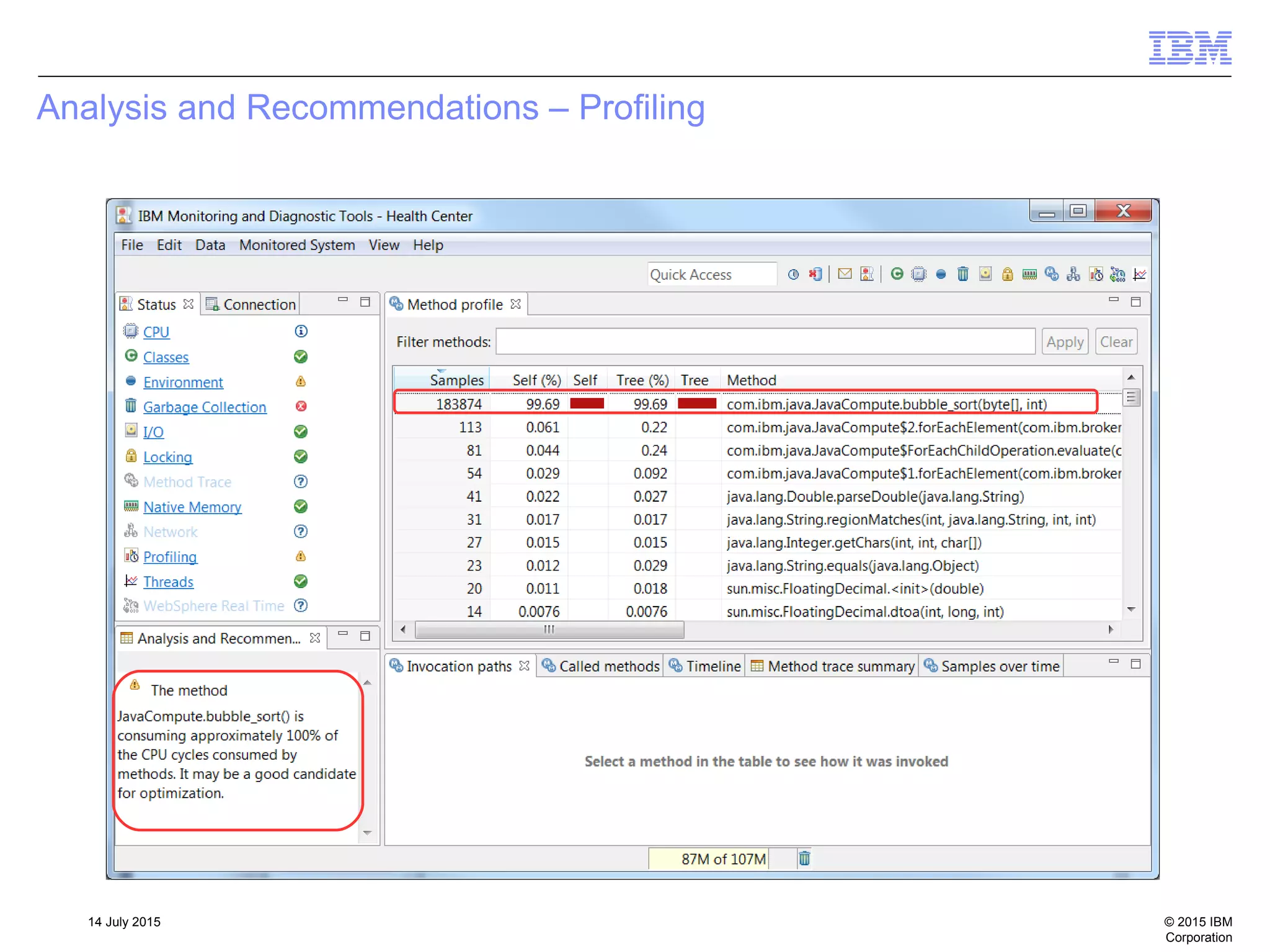Close the Analysis and Recommendations tab
This screenshot has height=952, width=1270.
(x=315, y=638)
